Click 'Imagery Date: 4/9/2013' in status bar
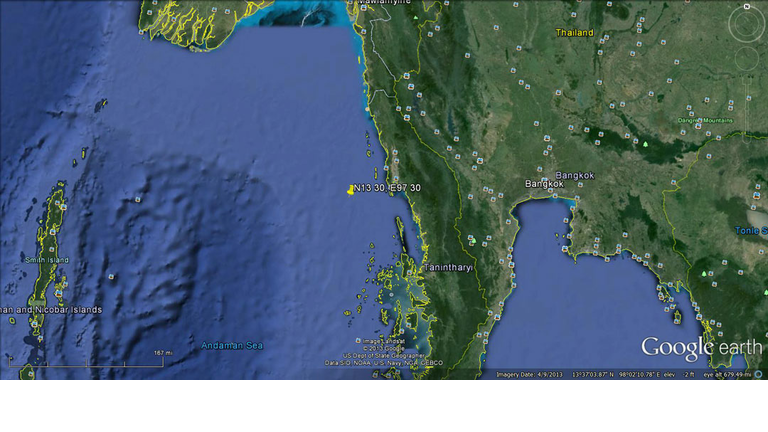 click(529, 375)
